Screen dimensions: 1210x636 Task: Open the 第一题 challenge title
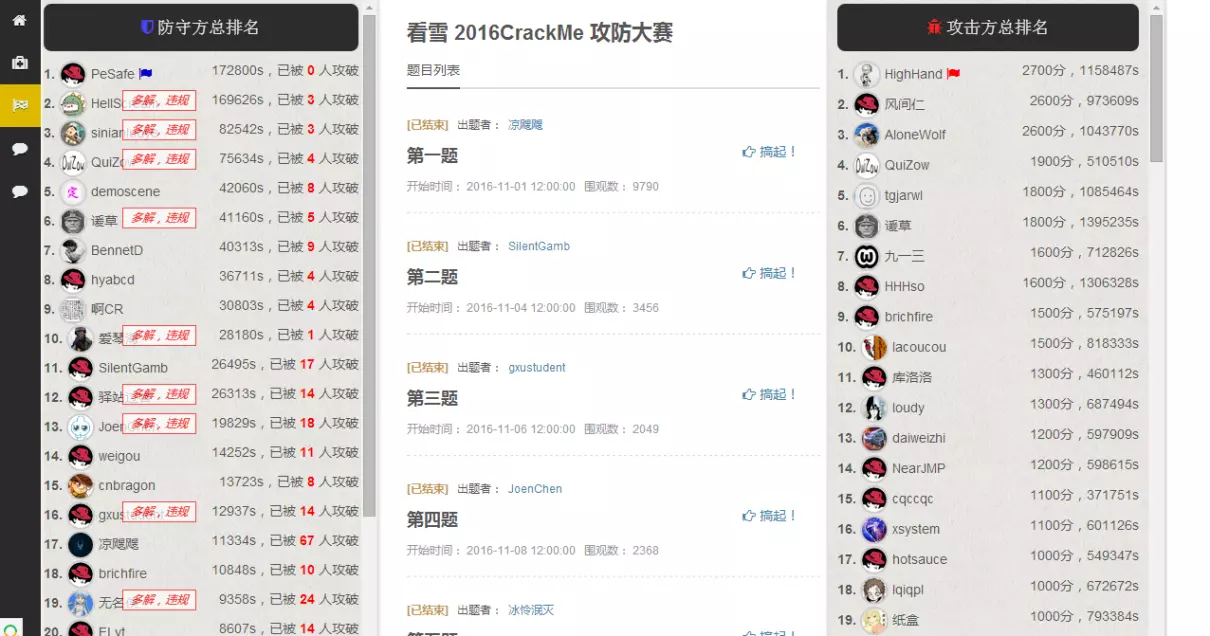pos(432,156)
